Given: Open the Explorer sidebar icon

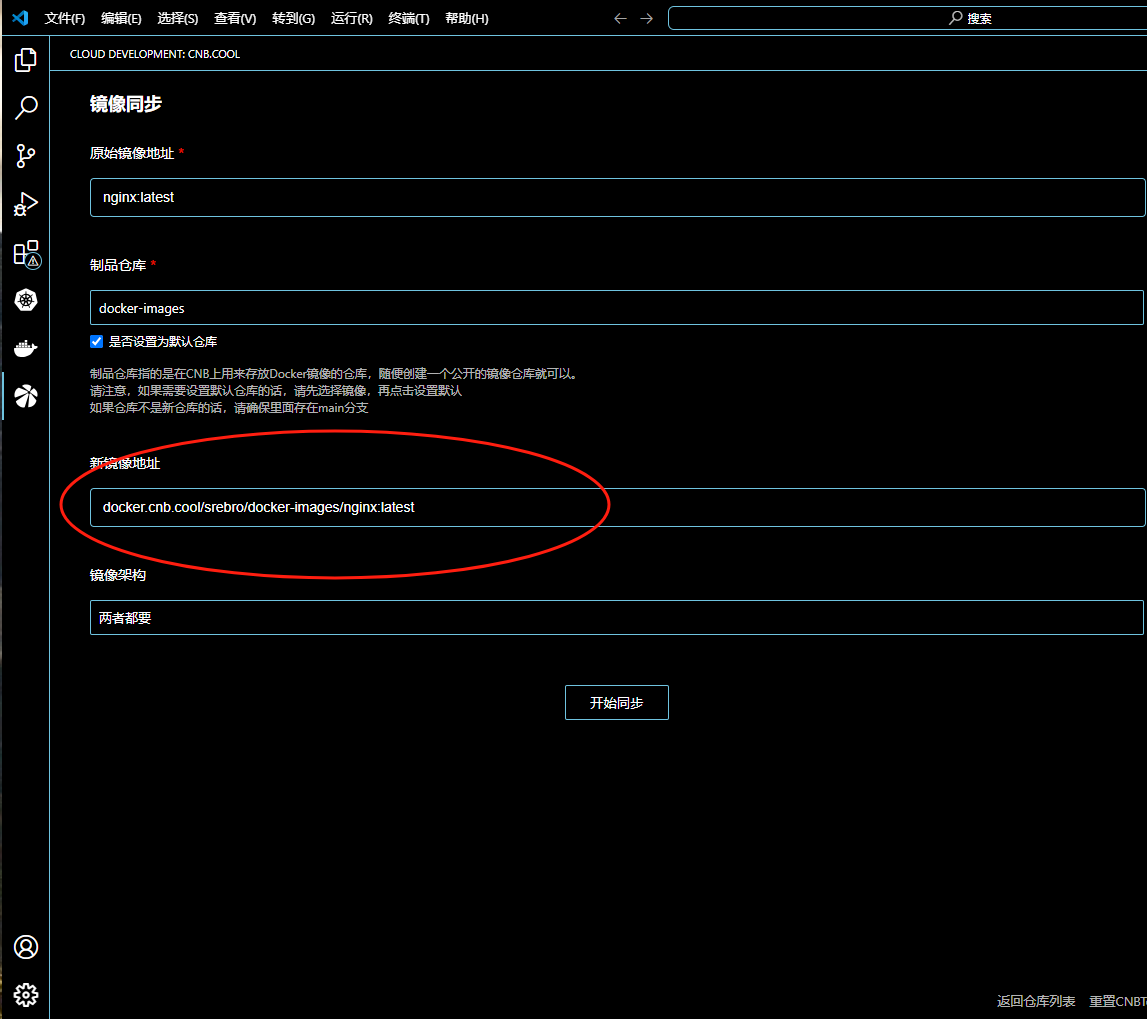Looking at the screenshot, I should click(25, 59).
